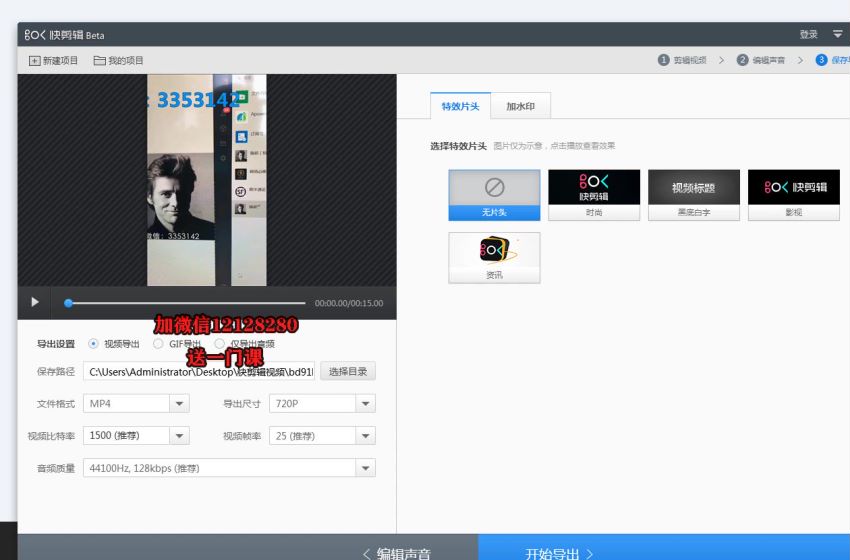Switch to 加水印 tab
This screenshot has height=560, width=850.
click(x=520, y=106)
